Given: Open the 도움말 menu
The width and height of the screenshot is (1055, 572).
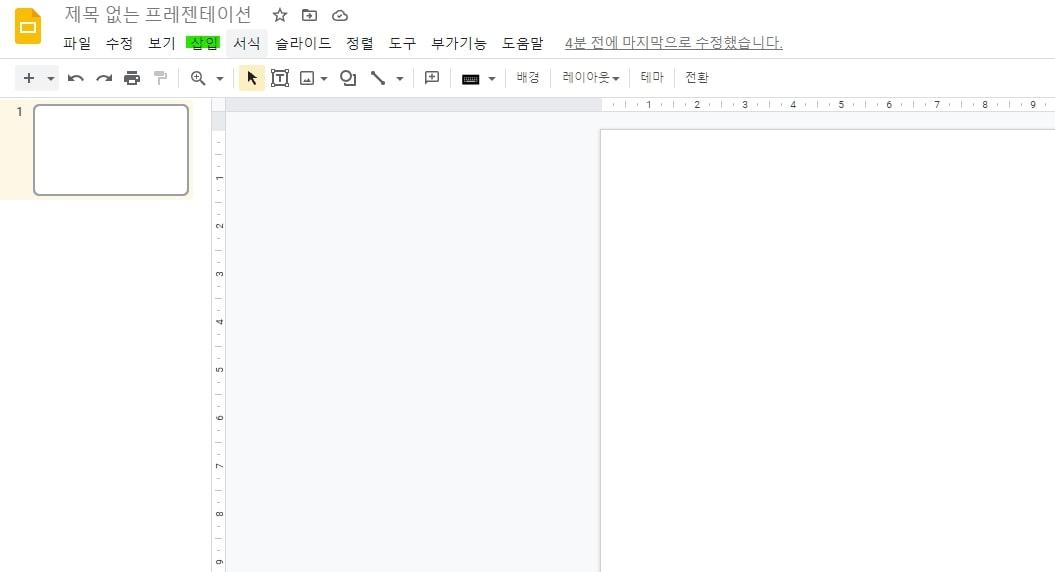Looking at the screenshot, I should pos(523,43).
